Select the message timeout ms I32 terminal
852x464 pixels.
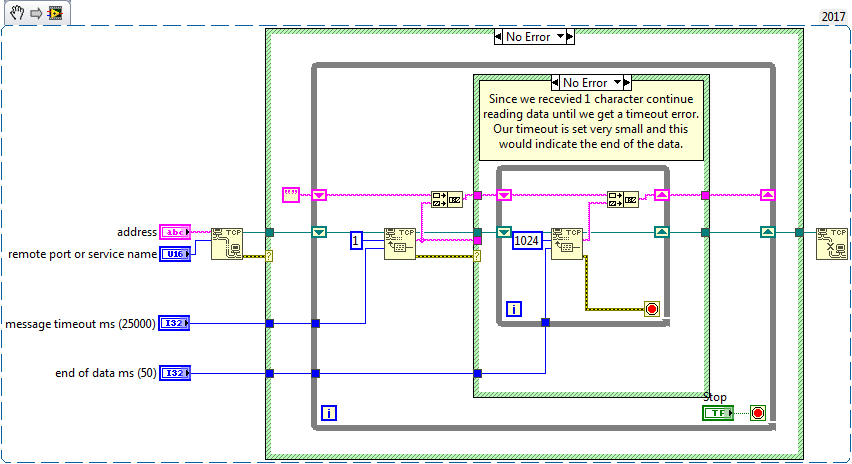click(175, 323)
